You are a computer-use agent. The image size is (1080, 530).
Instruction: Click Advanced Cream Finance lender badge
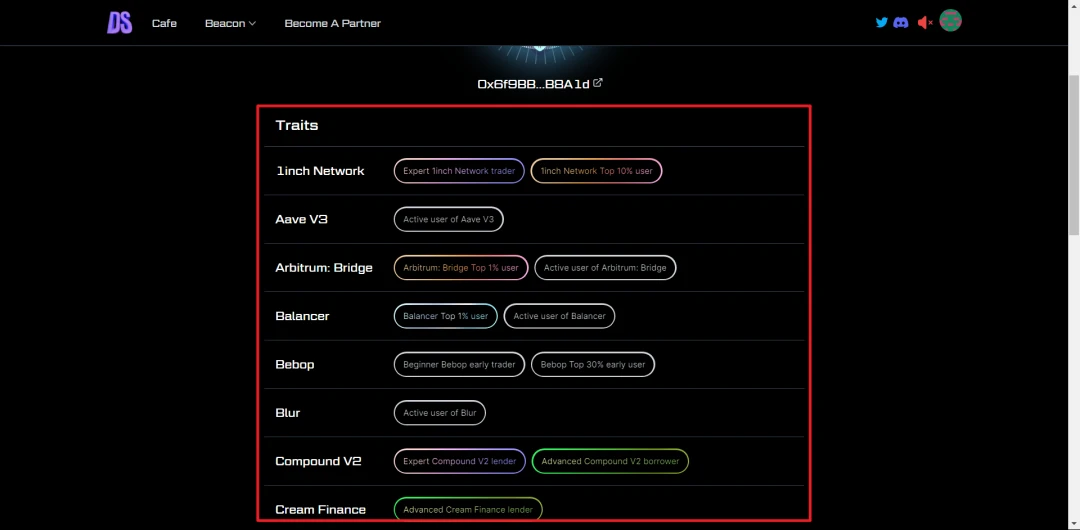pyautogui.click(x=468, y=509)
